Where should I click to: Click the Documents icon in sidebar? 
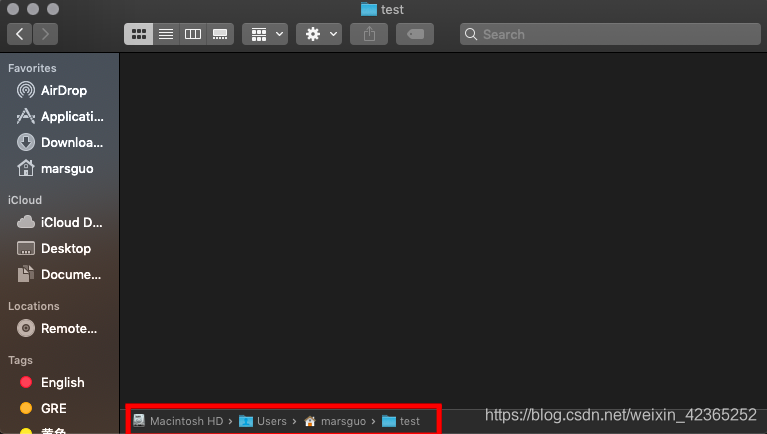click(26, 274)
